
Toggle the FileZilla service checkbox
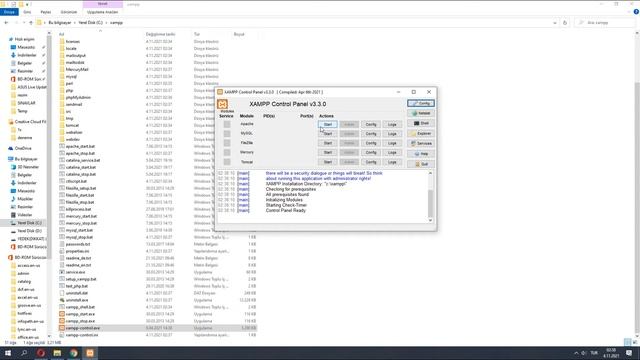(227, 143)
